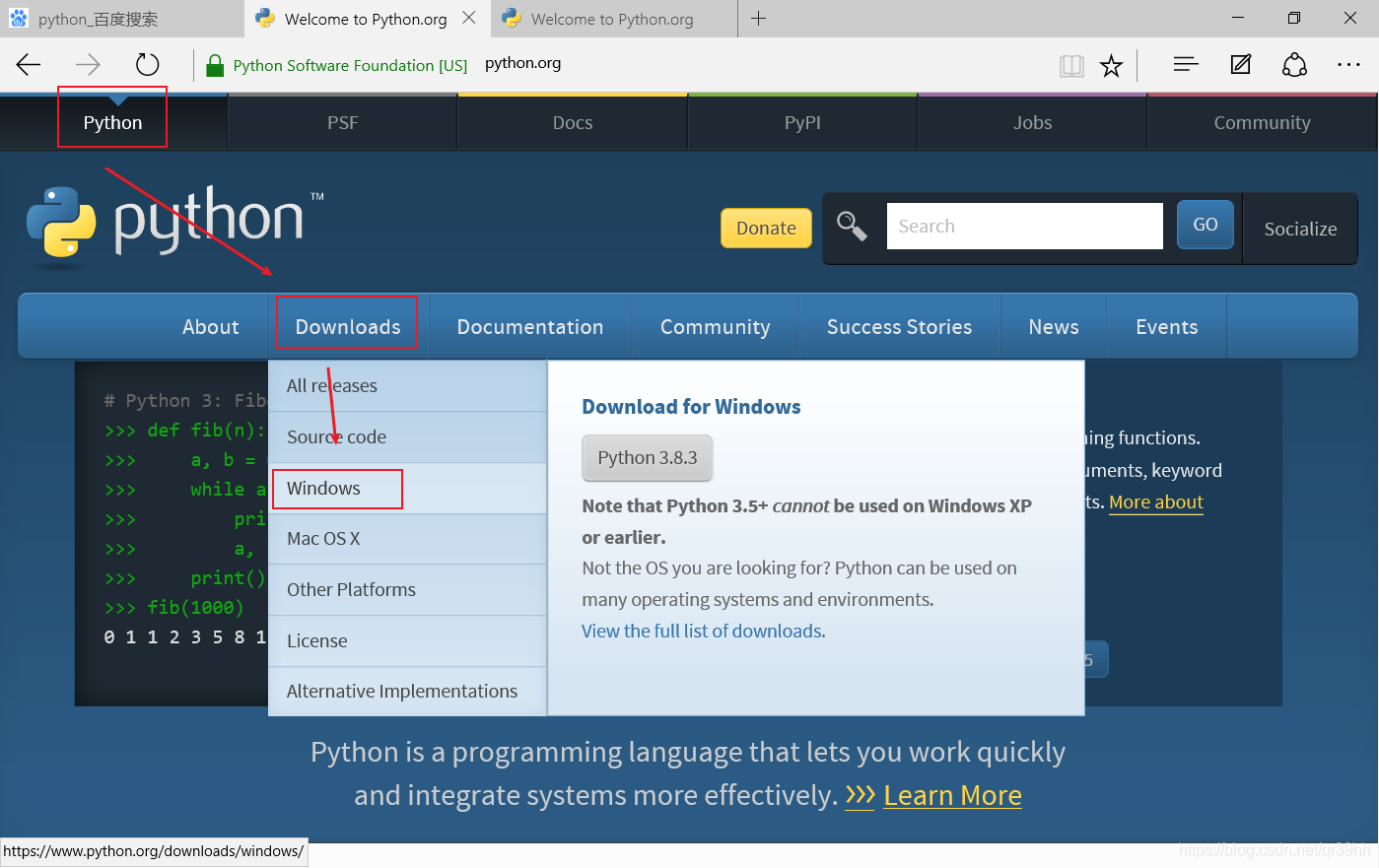Viewport: 1379px width, 868px height.
Task: Click the magnifying glass search icon
Action: pyautogui.click(x=852, y=226)
